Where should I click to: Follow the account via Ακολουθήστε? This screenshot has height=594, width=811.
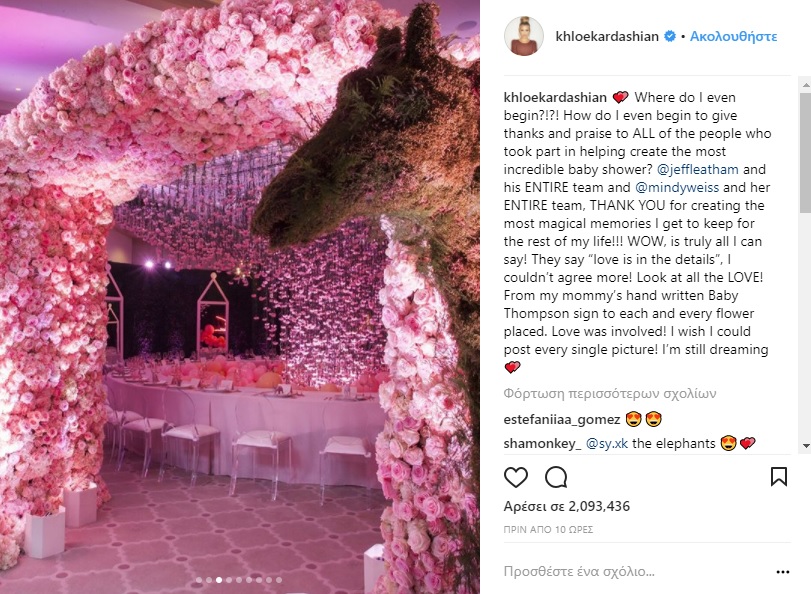click(733, 36)
